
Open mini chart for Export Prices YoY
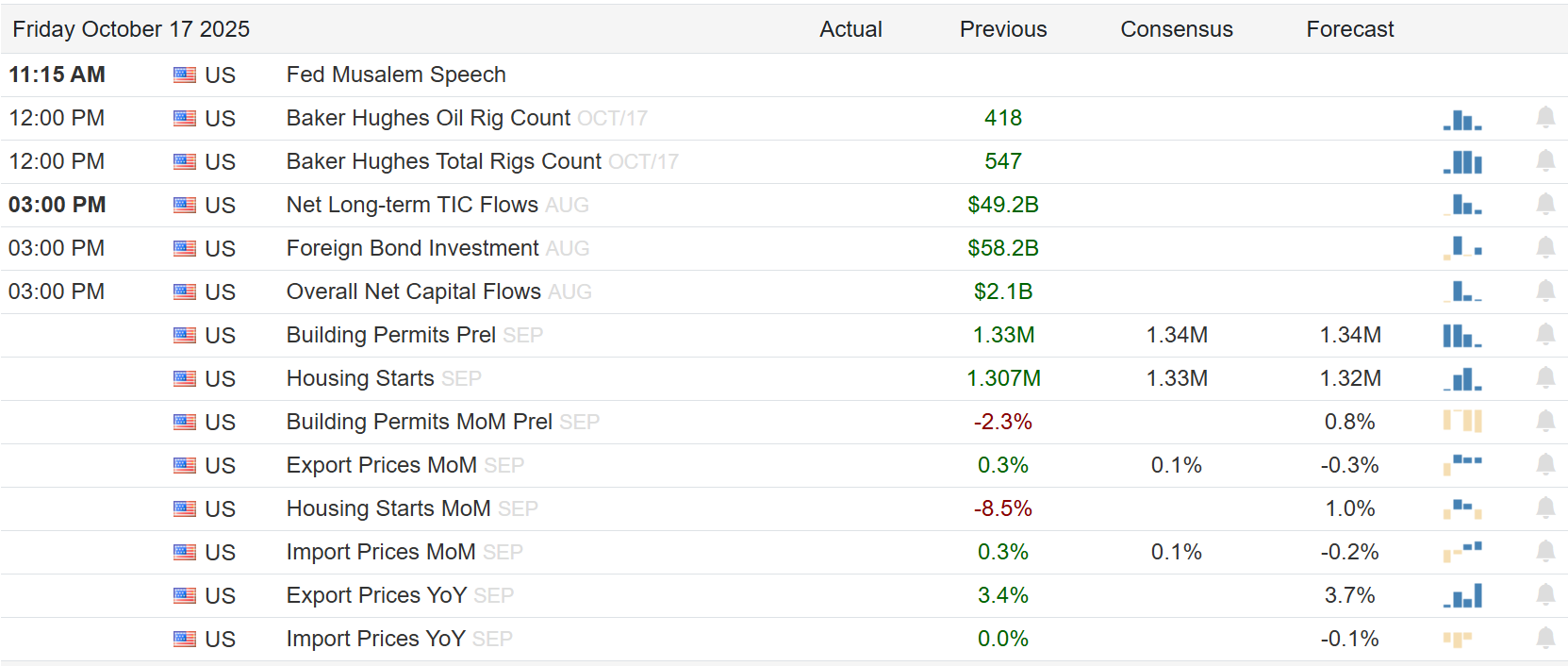(1461, 596)
